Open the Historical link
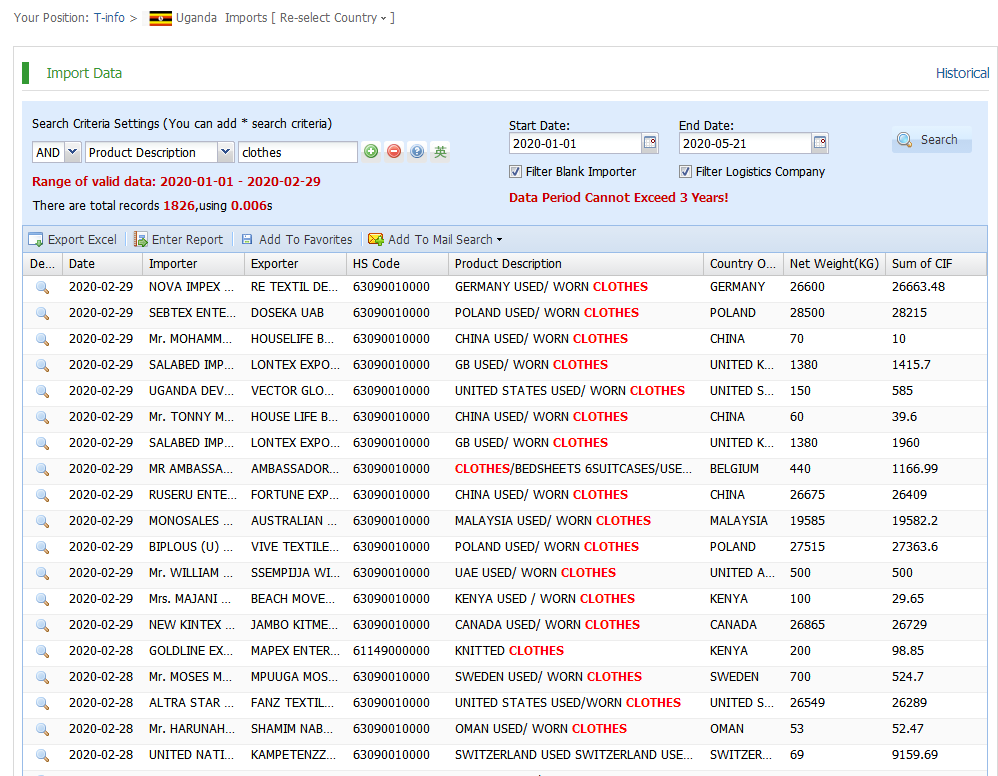 click(x=962, y=73)
